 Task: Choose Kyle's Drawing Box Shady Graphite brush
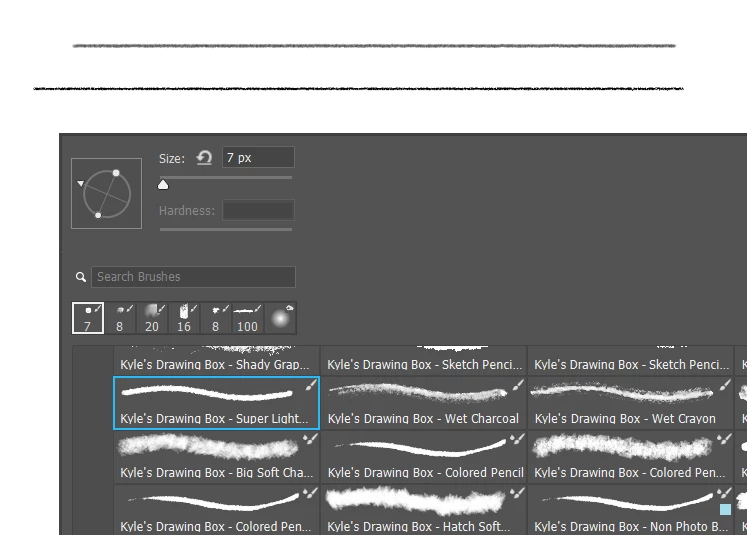point(216,360)
